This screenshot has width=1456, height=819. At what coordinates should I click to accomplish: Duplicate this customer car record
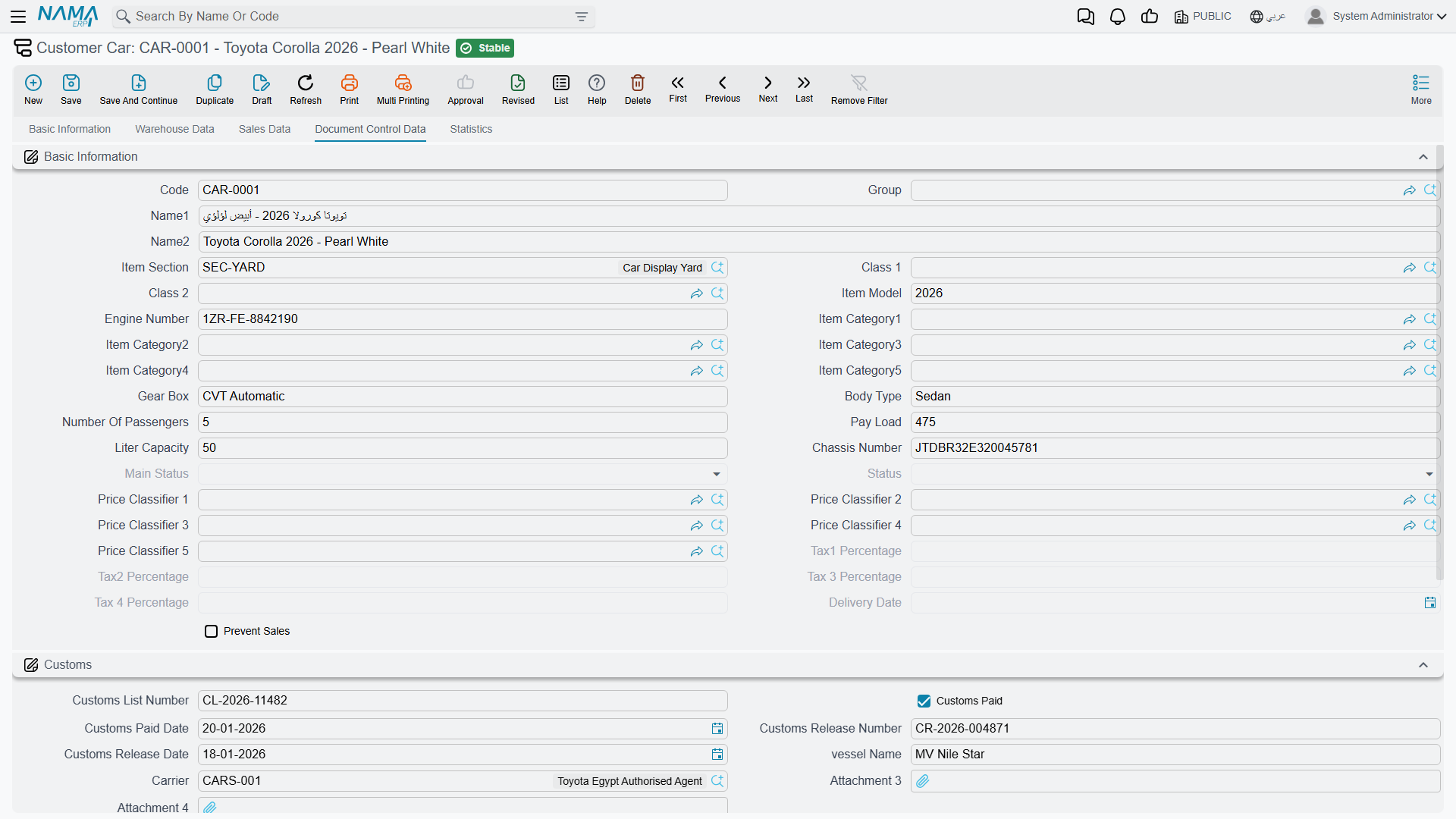(215, 89)
